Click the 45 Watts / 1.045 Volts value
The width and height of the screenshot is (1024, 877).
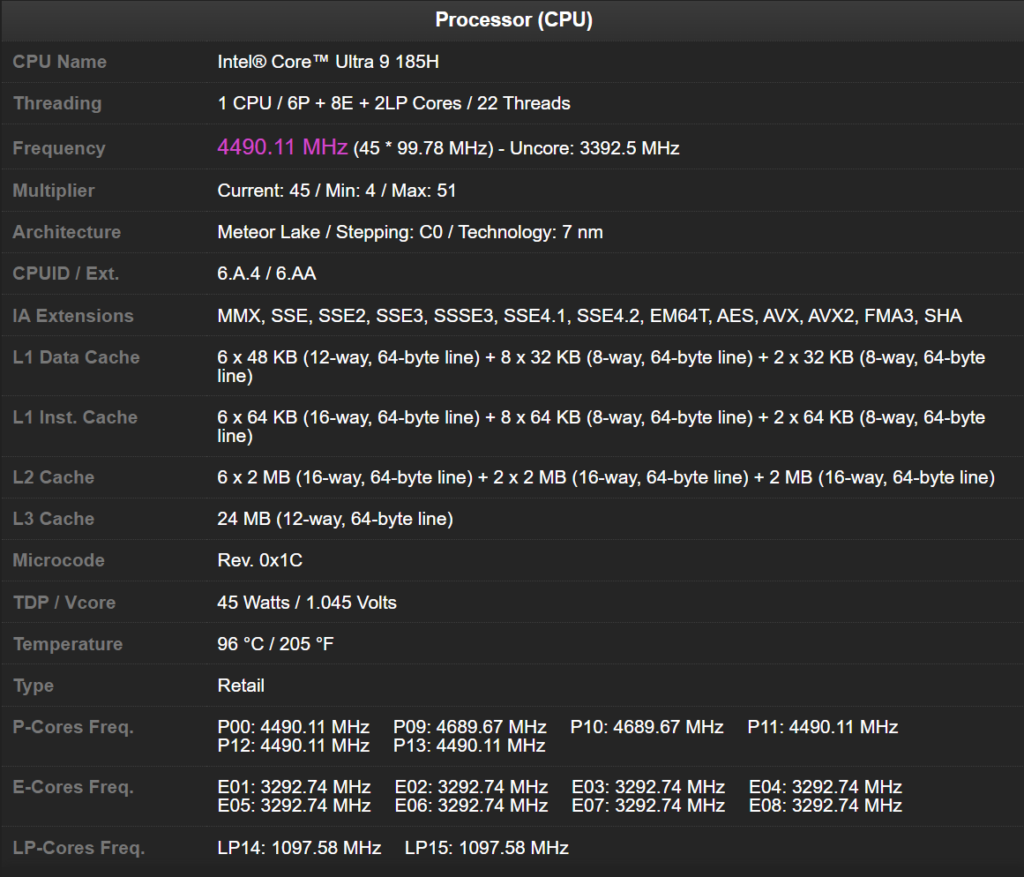pos(307,603)
